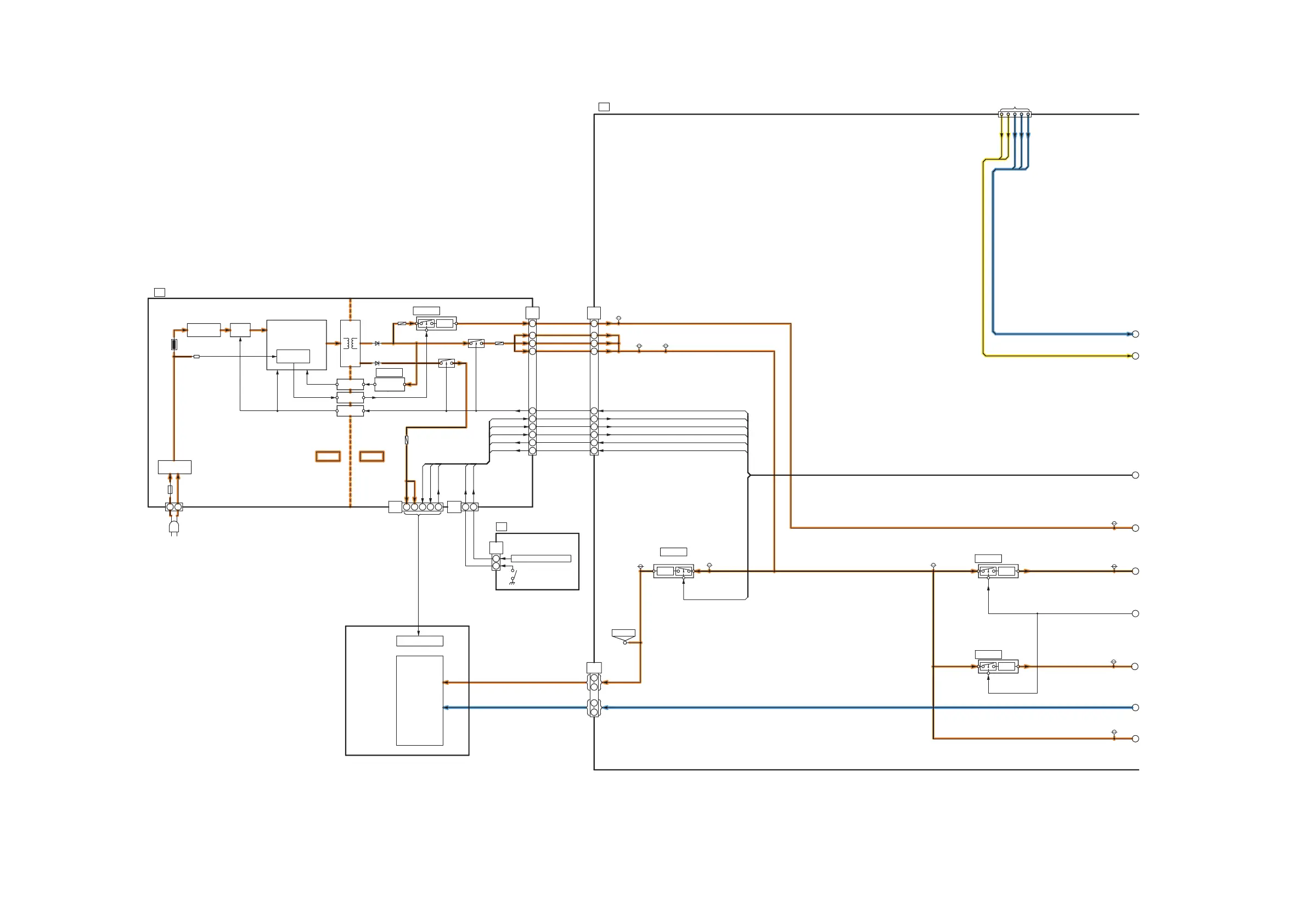1307x924 pixels.
Task: Click orange-outlined box left of dashed line
Action: click(x=328, y=457)
